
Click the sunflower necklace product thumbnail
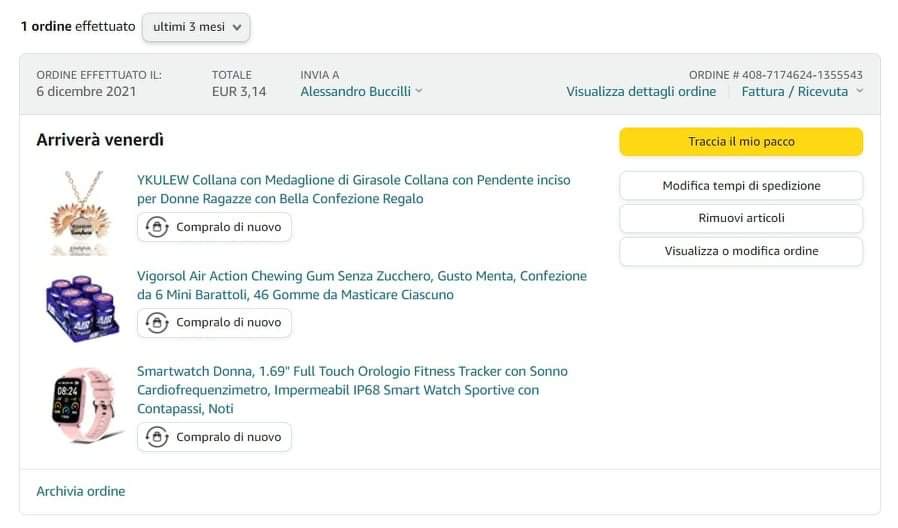(x=80, y=212)
